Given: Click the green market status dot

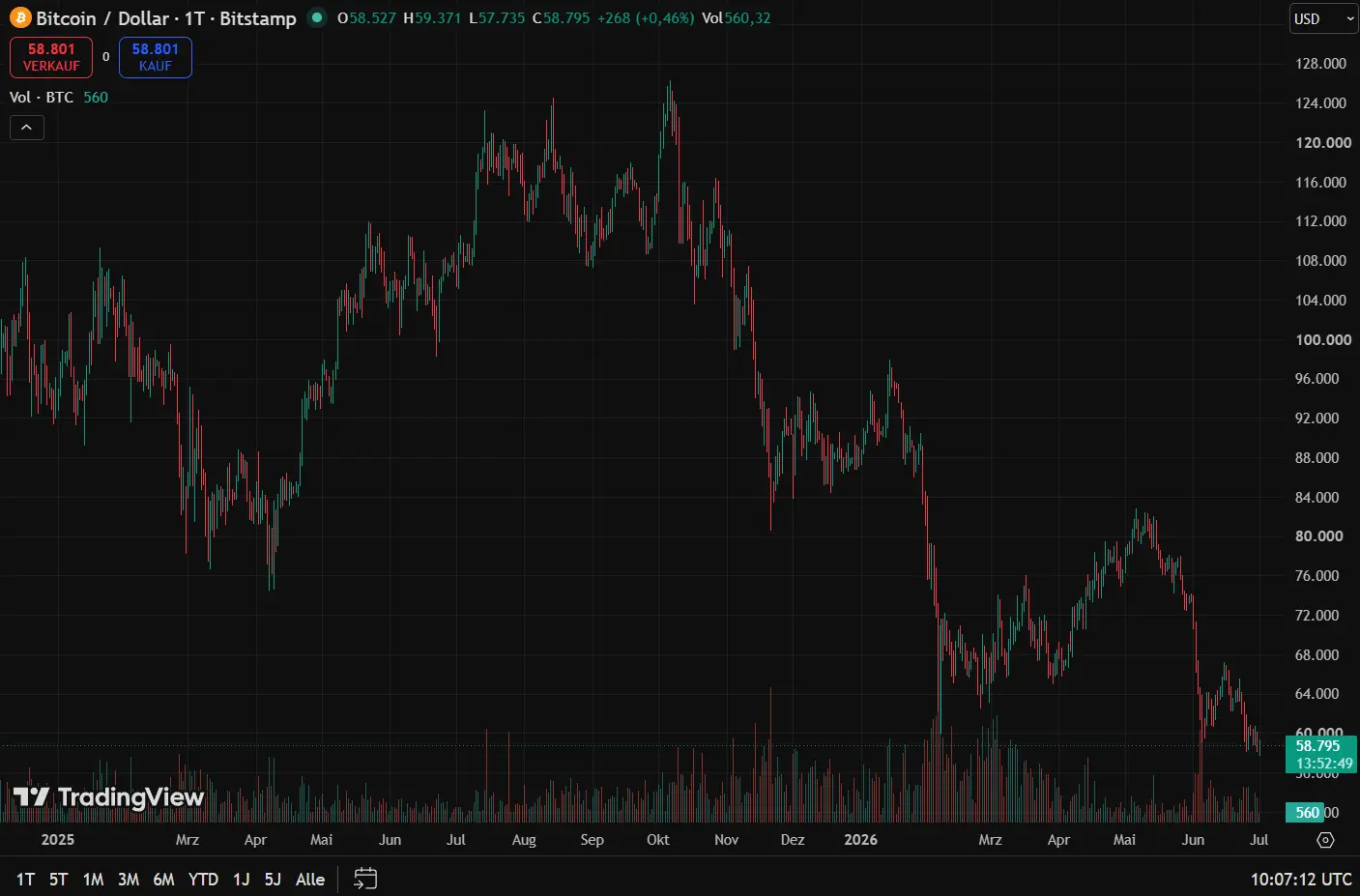Looking at the screenshot, I should click(x=316, y=17).
